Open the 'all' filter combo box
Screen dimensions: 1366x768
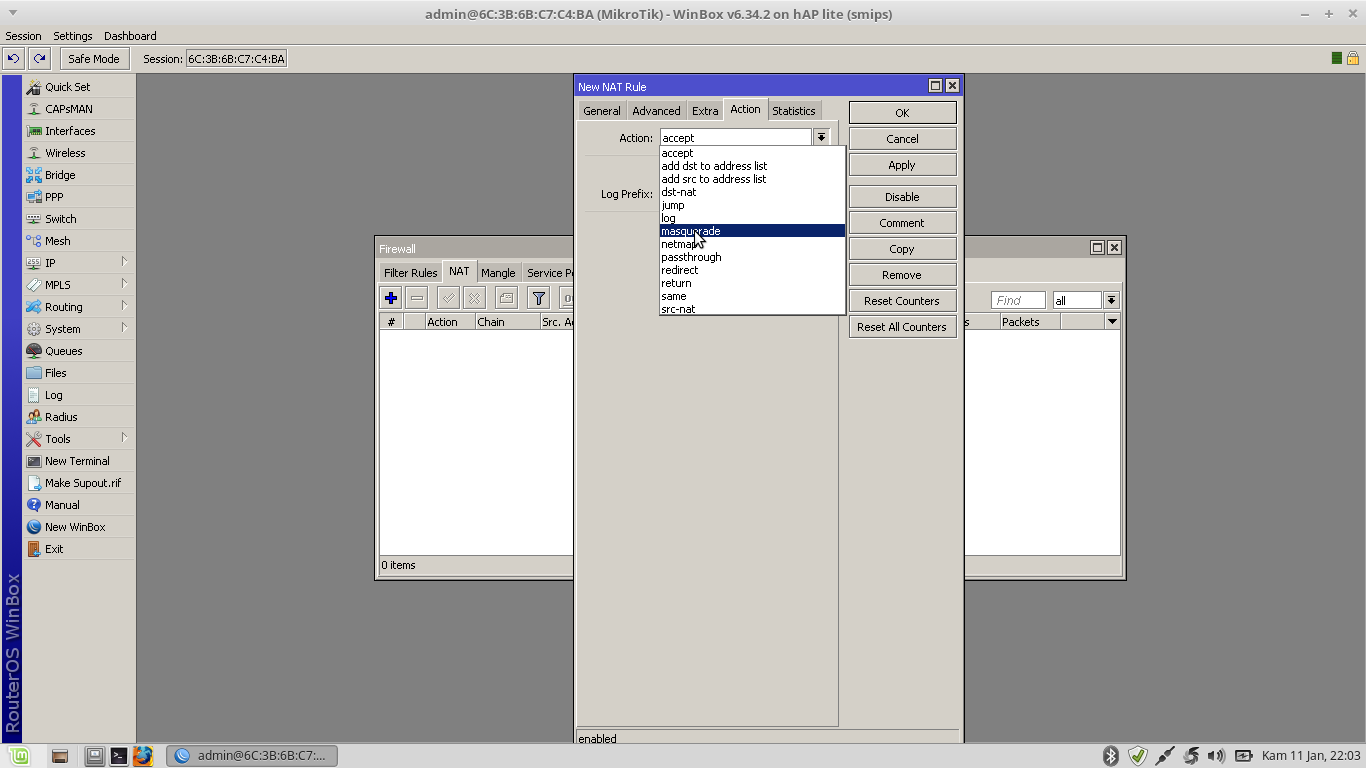(x=1076, y=299)
